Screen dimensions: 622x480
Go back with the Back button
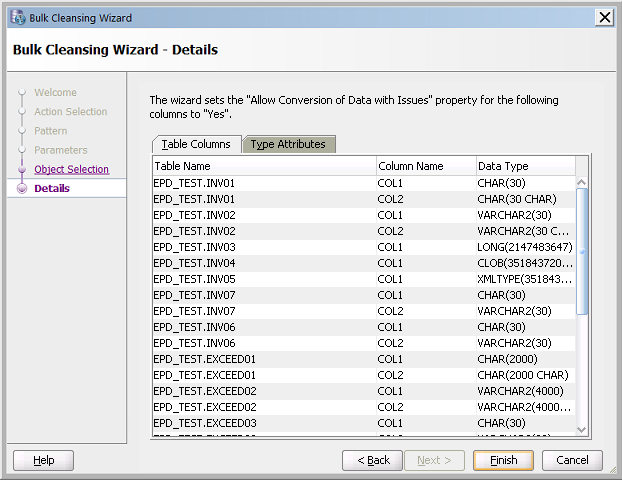click(372, 460)
